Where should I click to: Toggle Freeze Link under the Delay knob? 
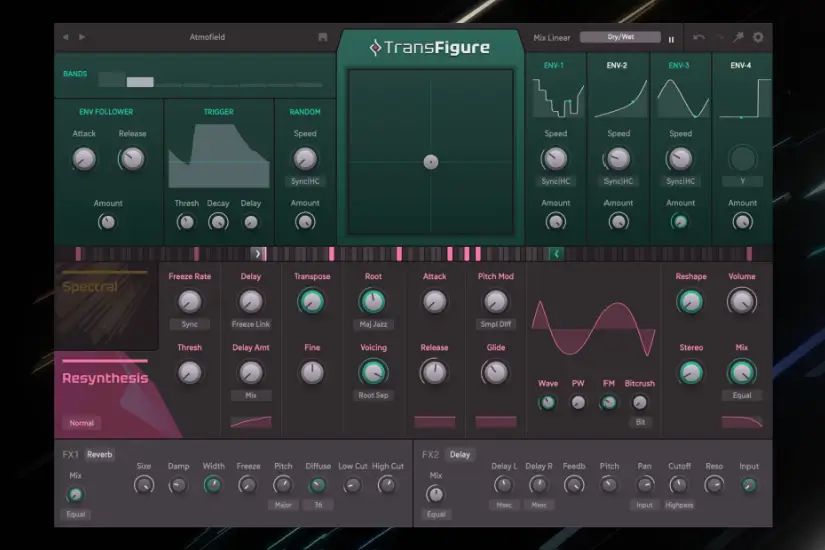click(x=251, y=324)
